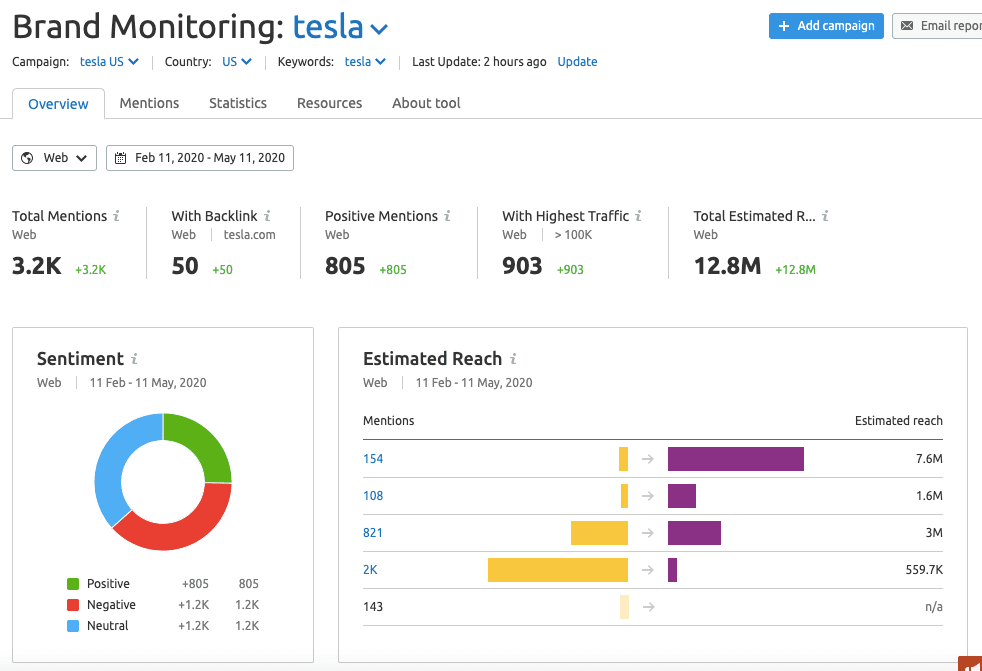Click the yellow mentions bar in the 821 row
982x671 pixels.
tap(599, 533)
